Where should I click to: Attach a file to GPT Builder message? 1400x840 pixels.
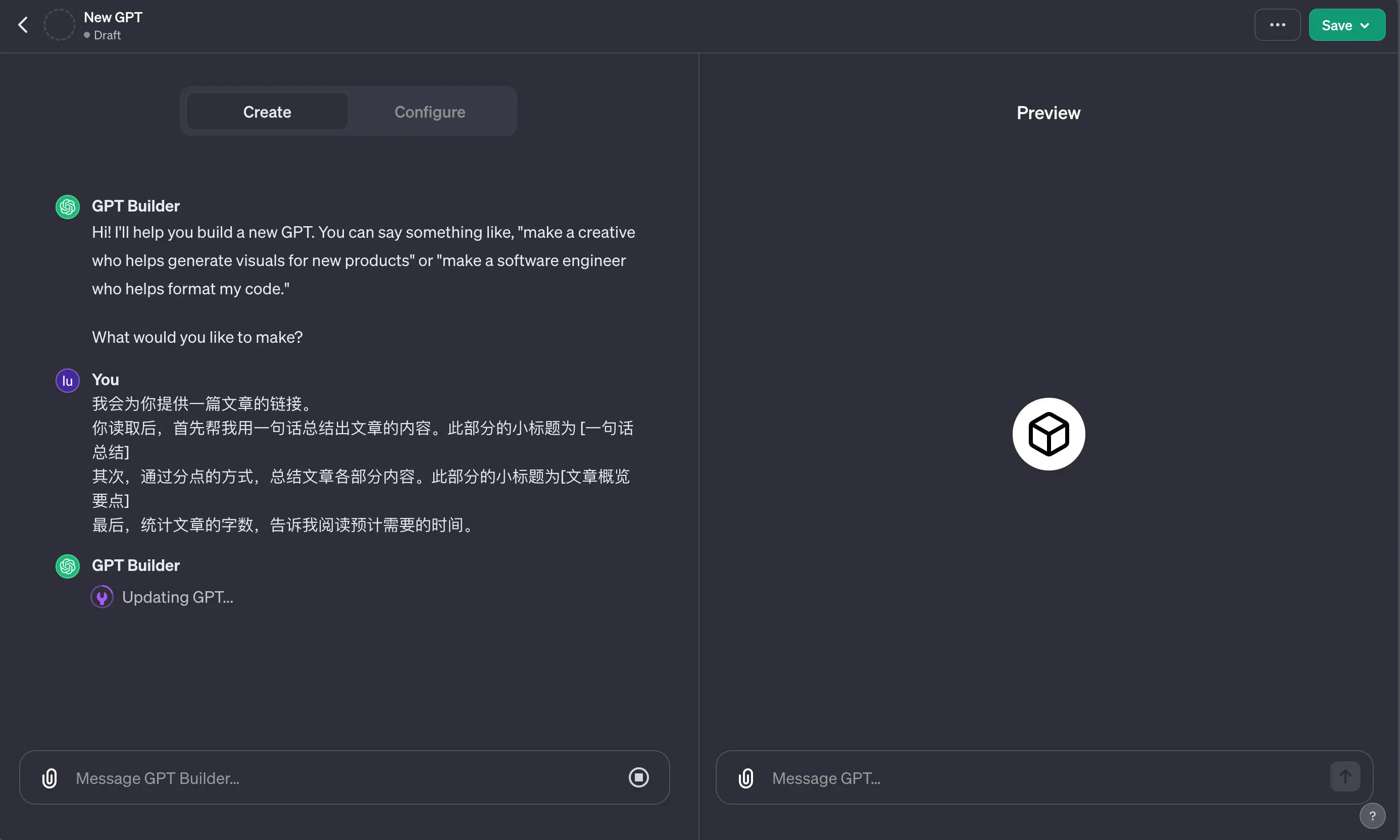50,778
